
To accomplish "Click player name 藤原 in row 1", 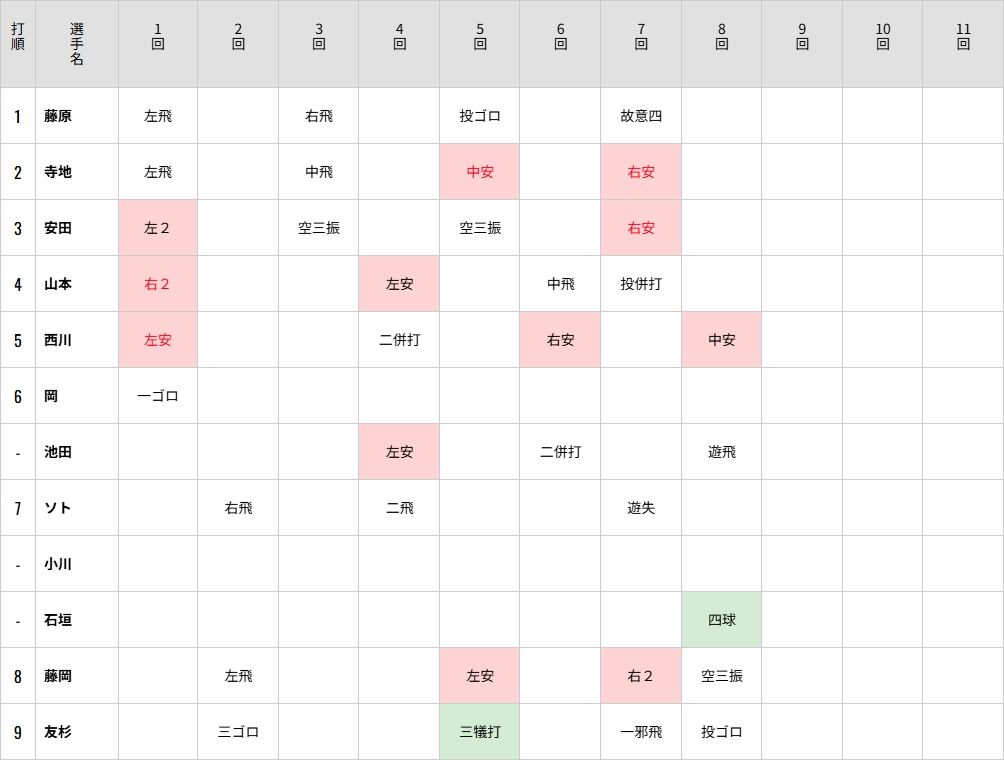I will 58,116.
